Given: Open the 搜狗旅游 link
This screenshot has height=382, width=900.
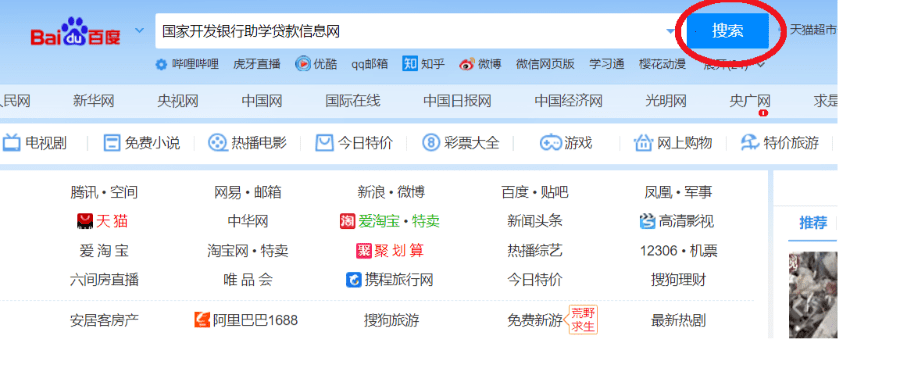Looking at the screenshot, I should [391, 320].
